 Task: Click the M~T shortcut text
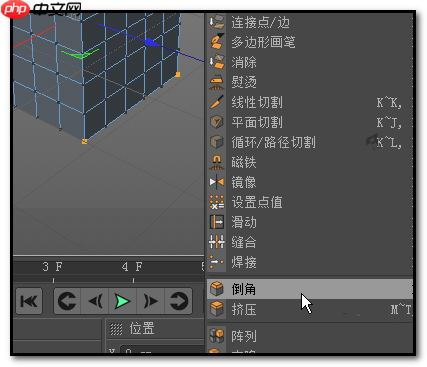pyautogui.click(x=401, y=310)
